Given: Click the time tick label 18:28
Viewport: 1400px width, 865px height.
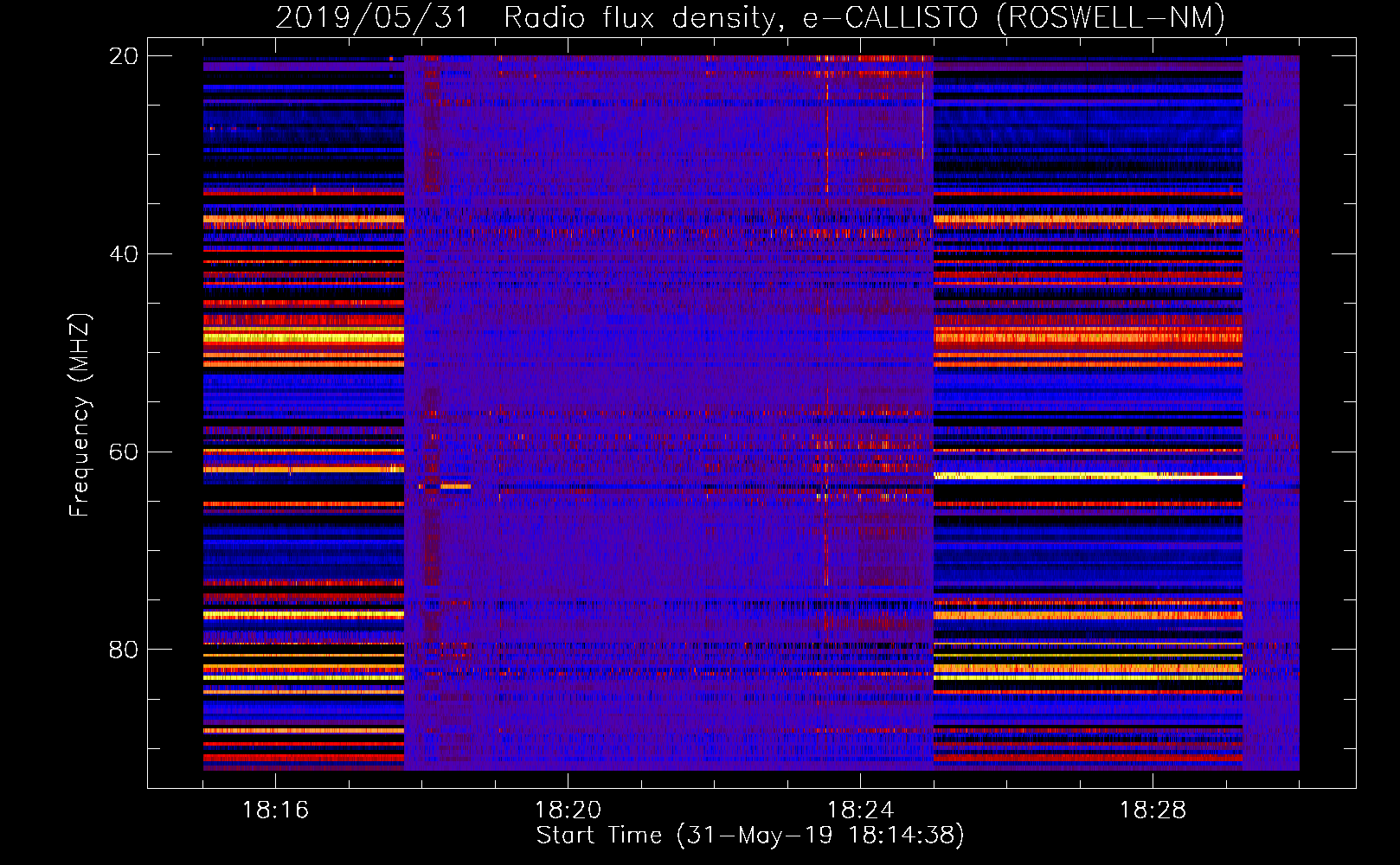Looking at the screenshot, I should tap(1153, 811).
